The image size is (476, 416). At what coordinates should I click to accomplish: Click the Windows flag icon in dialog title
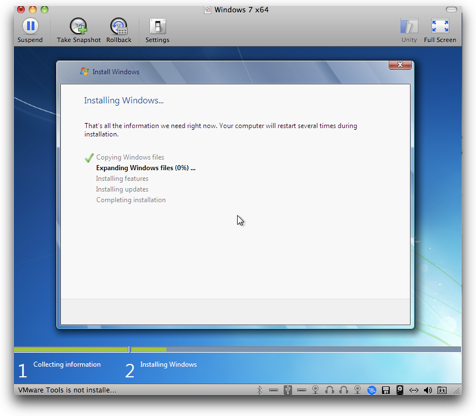coord(84,71)
